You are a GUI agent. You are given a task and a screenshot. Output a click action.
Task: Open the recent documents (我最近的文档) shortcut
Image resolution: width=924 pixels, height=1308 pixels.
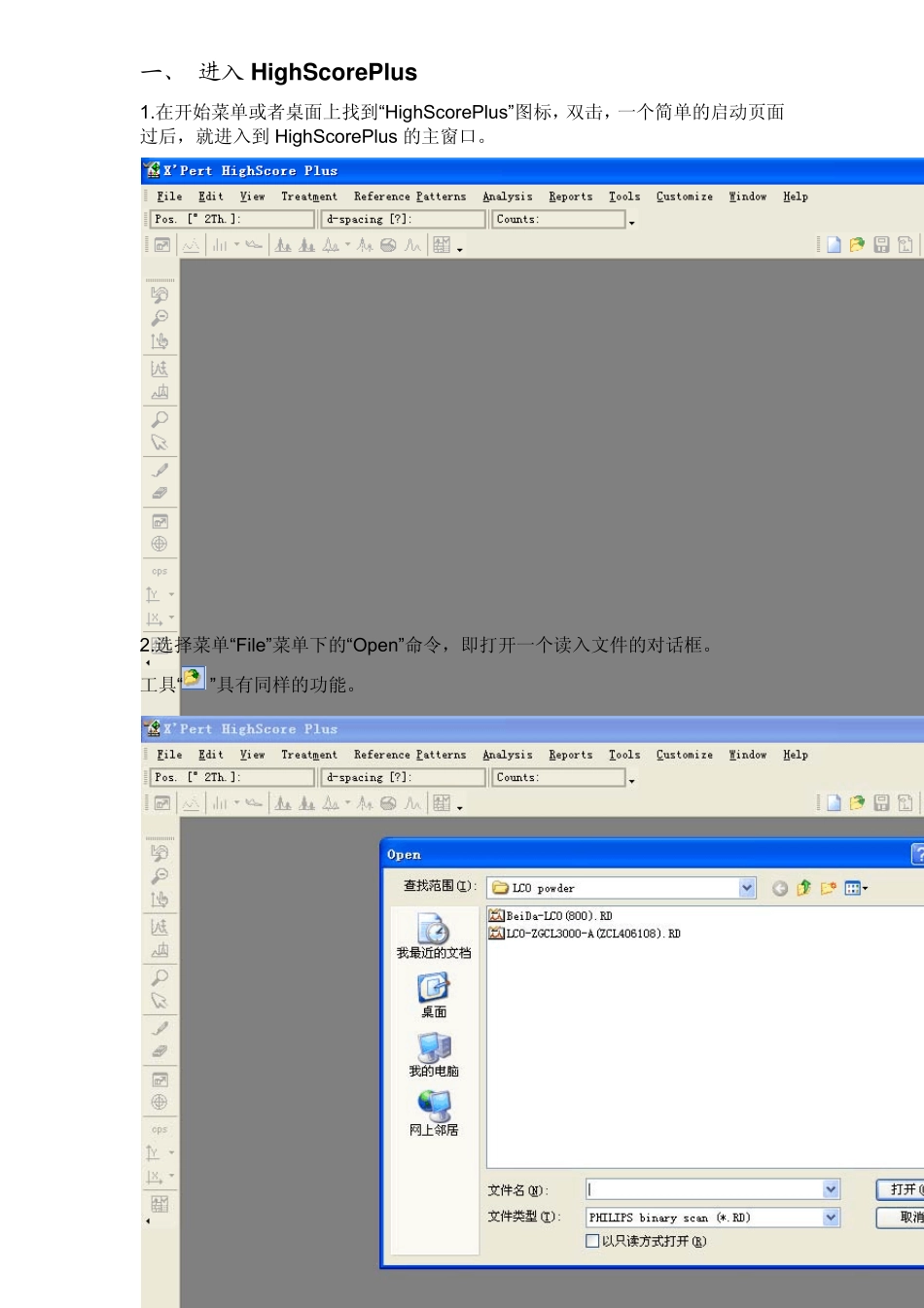click(x=434, y=937)
